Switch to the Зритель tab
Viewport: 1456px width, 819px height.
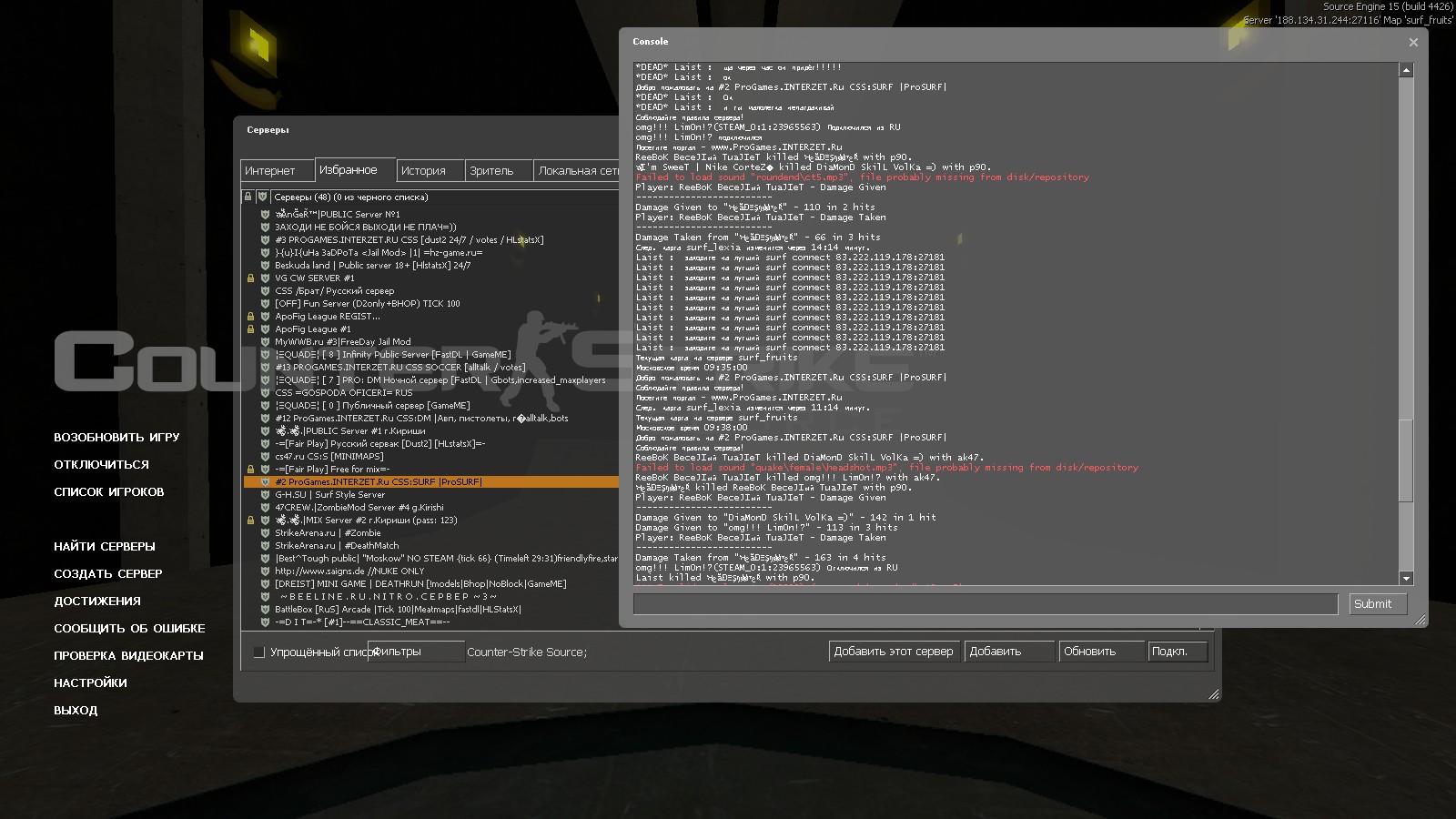click(499, 171)
